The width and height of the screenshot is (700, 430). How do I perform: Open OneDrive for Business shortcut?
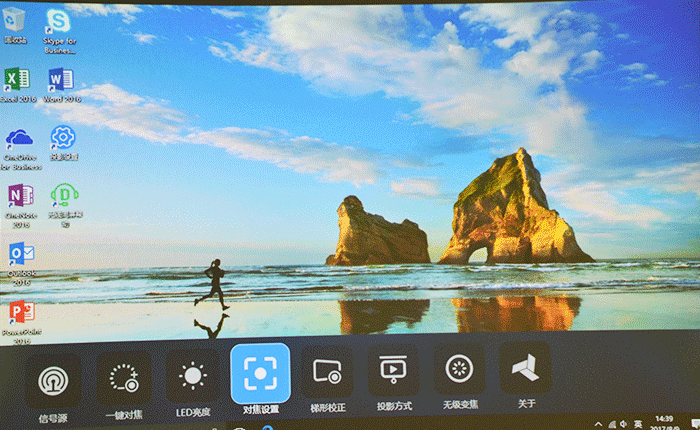[x=19, y=138]
